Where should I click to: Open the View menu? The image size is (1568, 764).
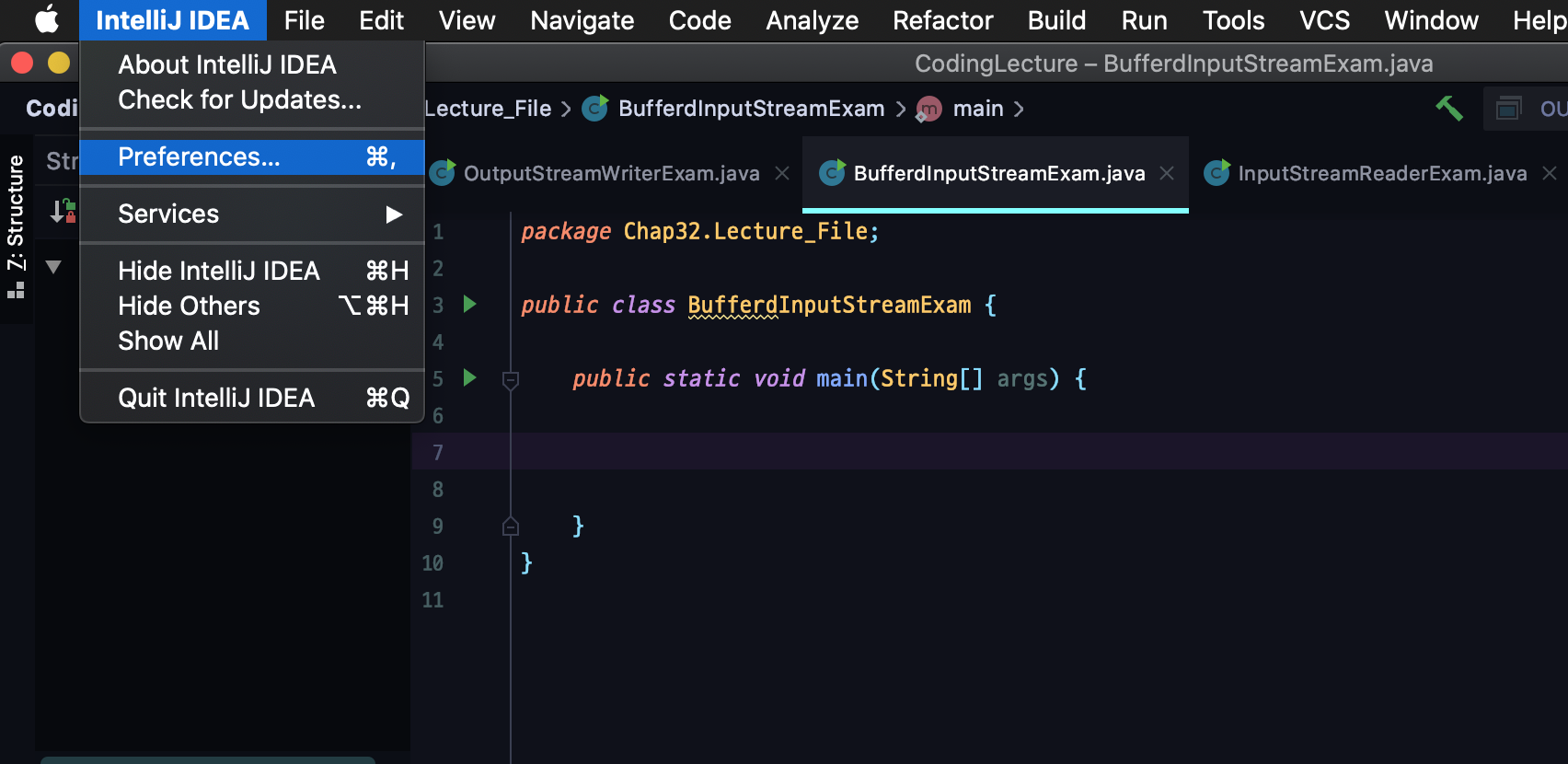(x=467, y=20)
